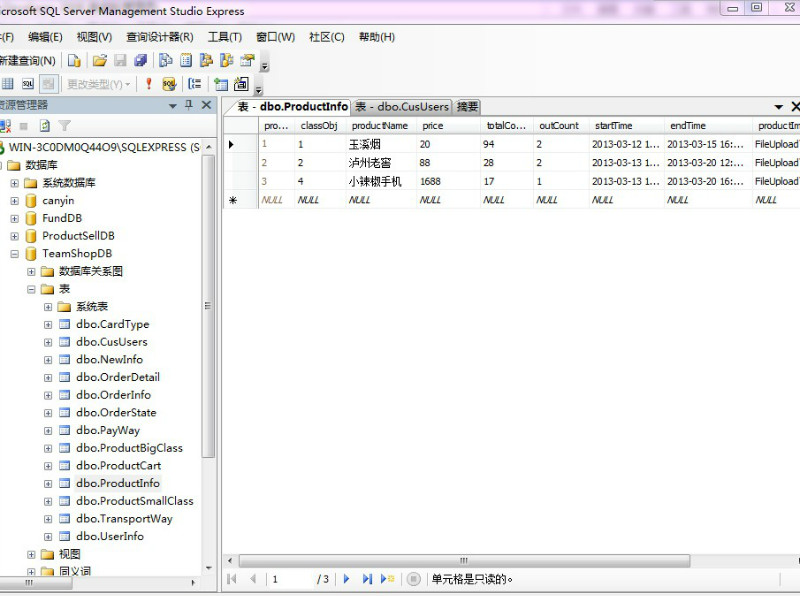Screen dimensions: 800x596
Task: Click the Filter funnel icon in Object Explorer
Action: point(64,126)
